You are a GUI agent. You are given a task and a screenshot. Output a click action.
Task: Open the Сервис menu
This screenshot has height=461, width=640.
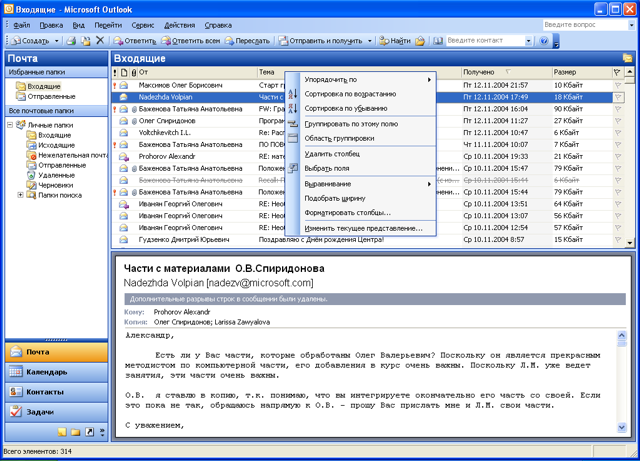[143, 25]
